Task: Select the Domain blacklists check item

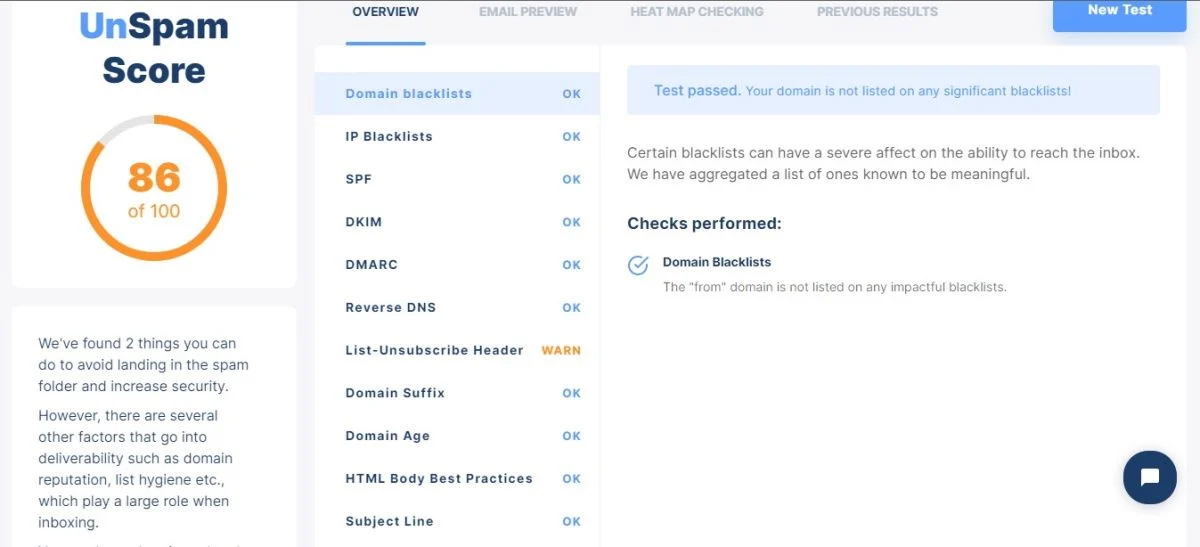Action: pos(457,94)
